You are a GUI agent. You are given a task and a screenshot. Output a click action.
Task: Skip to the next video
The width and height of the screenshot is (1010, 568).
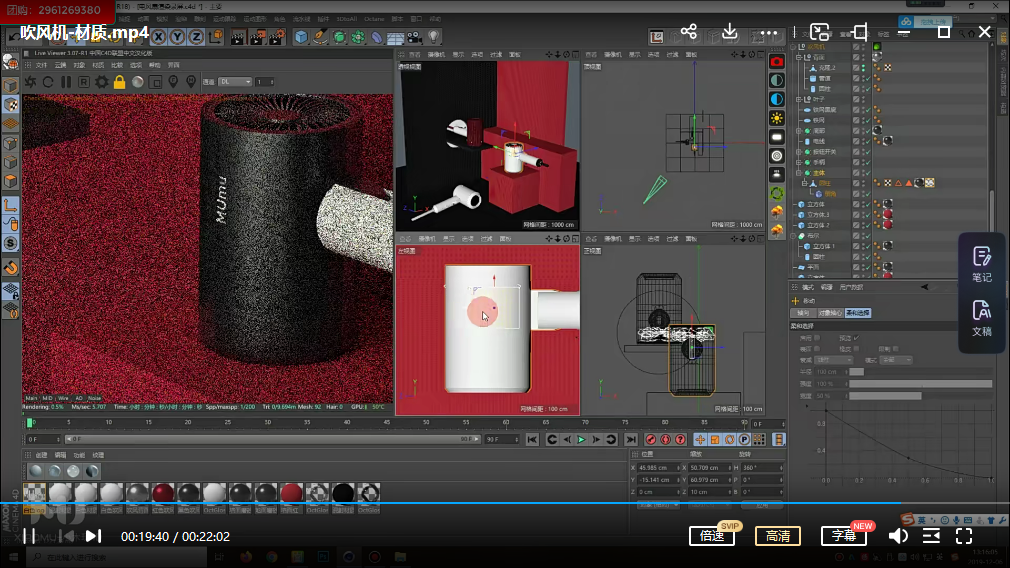click(93, 536)
